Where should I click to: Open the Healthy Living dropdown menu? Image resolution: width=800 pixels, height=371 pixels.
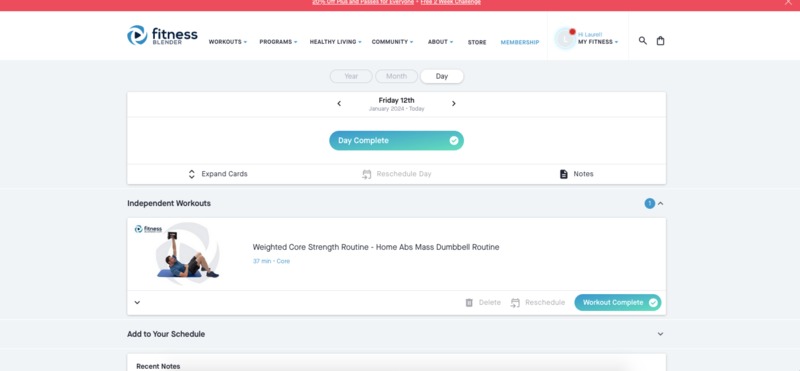pos(335,42)
